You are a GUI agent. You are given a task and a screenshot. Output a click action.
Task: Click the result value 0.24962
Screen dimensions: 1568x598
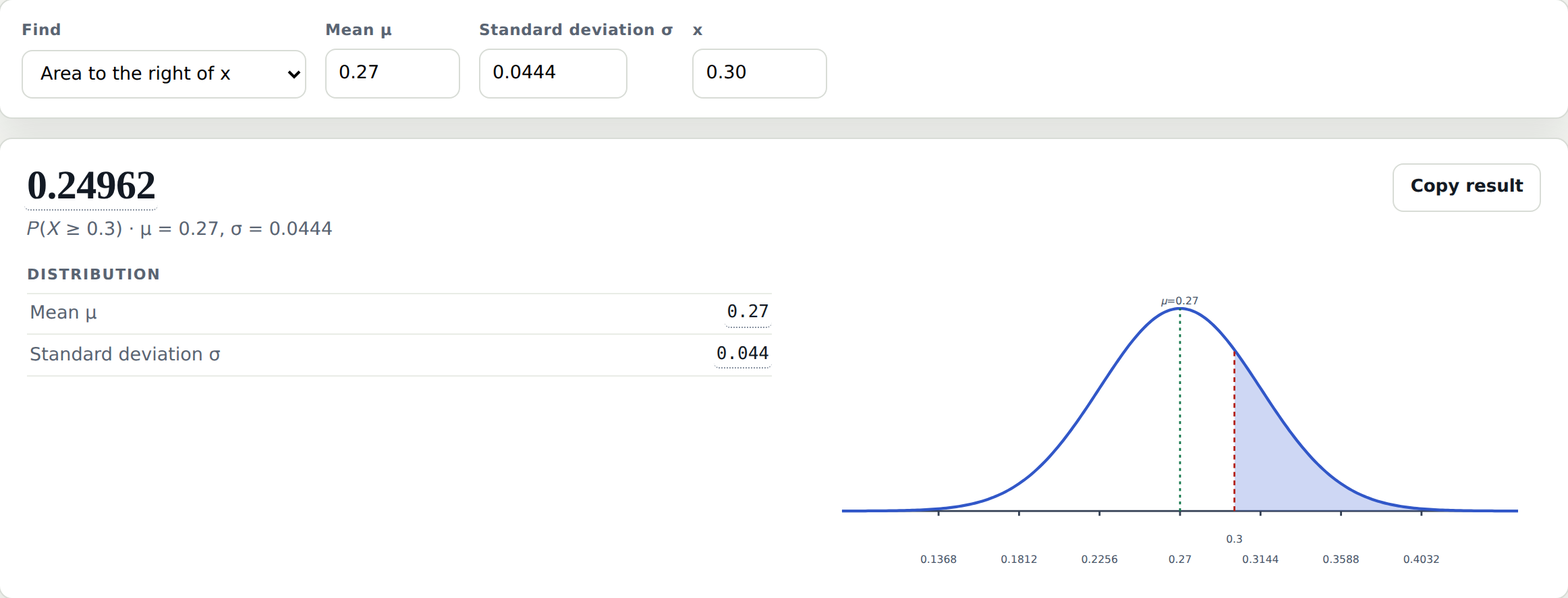coord(91,186)
